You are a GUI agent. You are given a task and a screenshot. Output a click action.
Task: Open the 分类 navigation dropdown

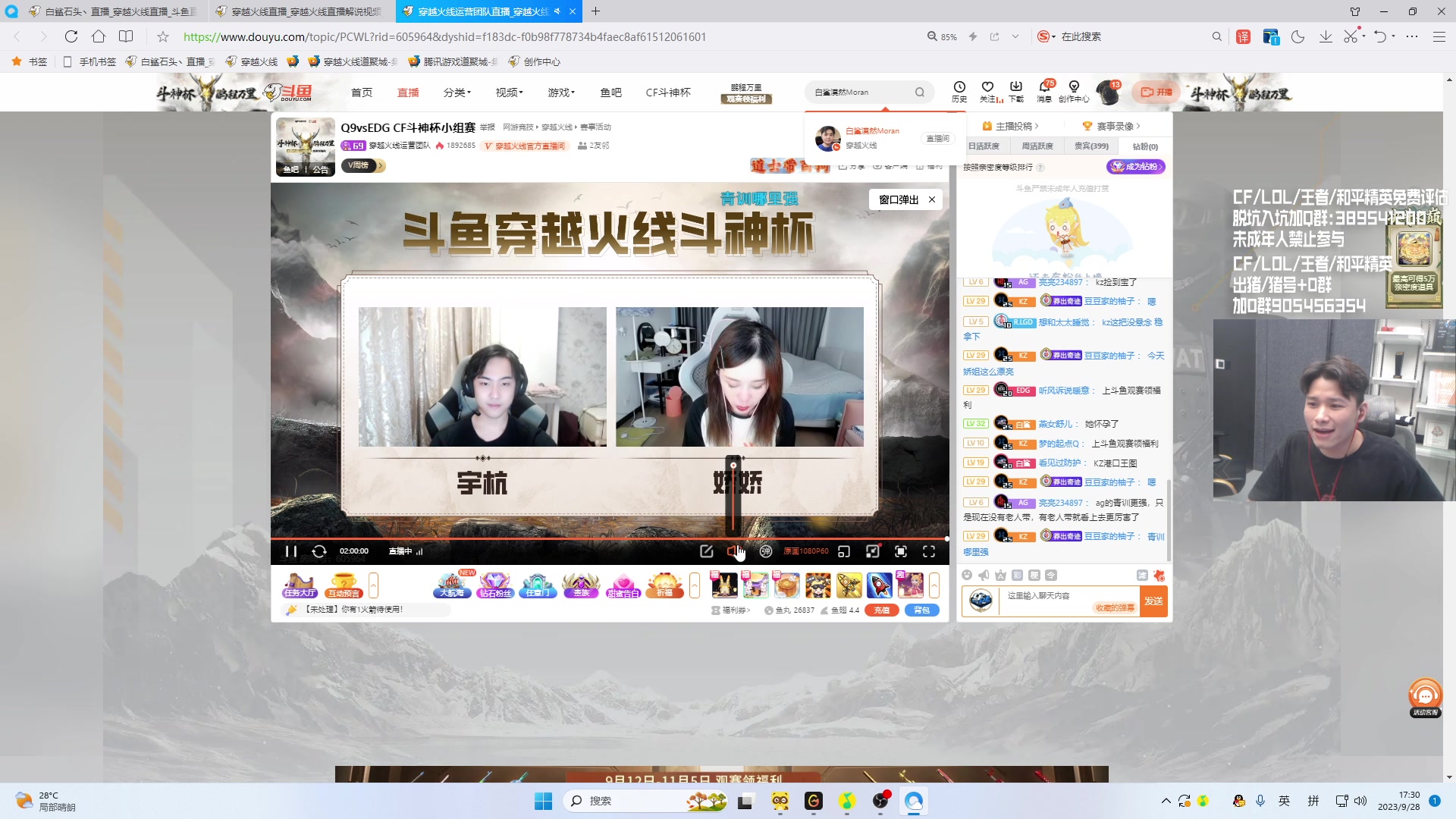pyautogui.click(x=455, y=92)
